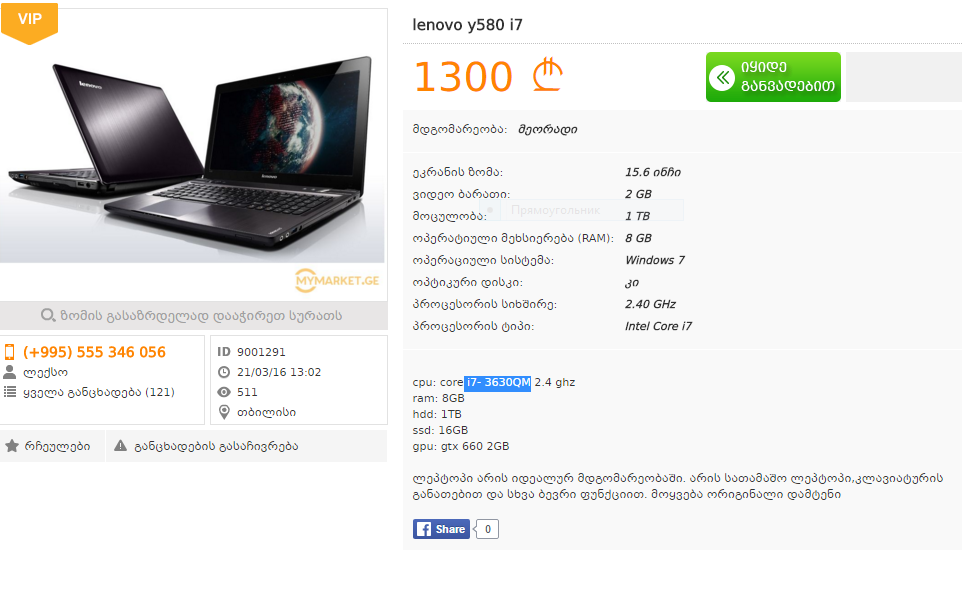This screenshot has width=962, height=613.
Task: Click the warning triangle report icon
Action: point(120,445)
